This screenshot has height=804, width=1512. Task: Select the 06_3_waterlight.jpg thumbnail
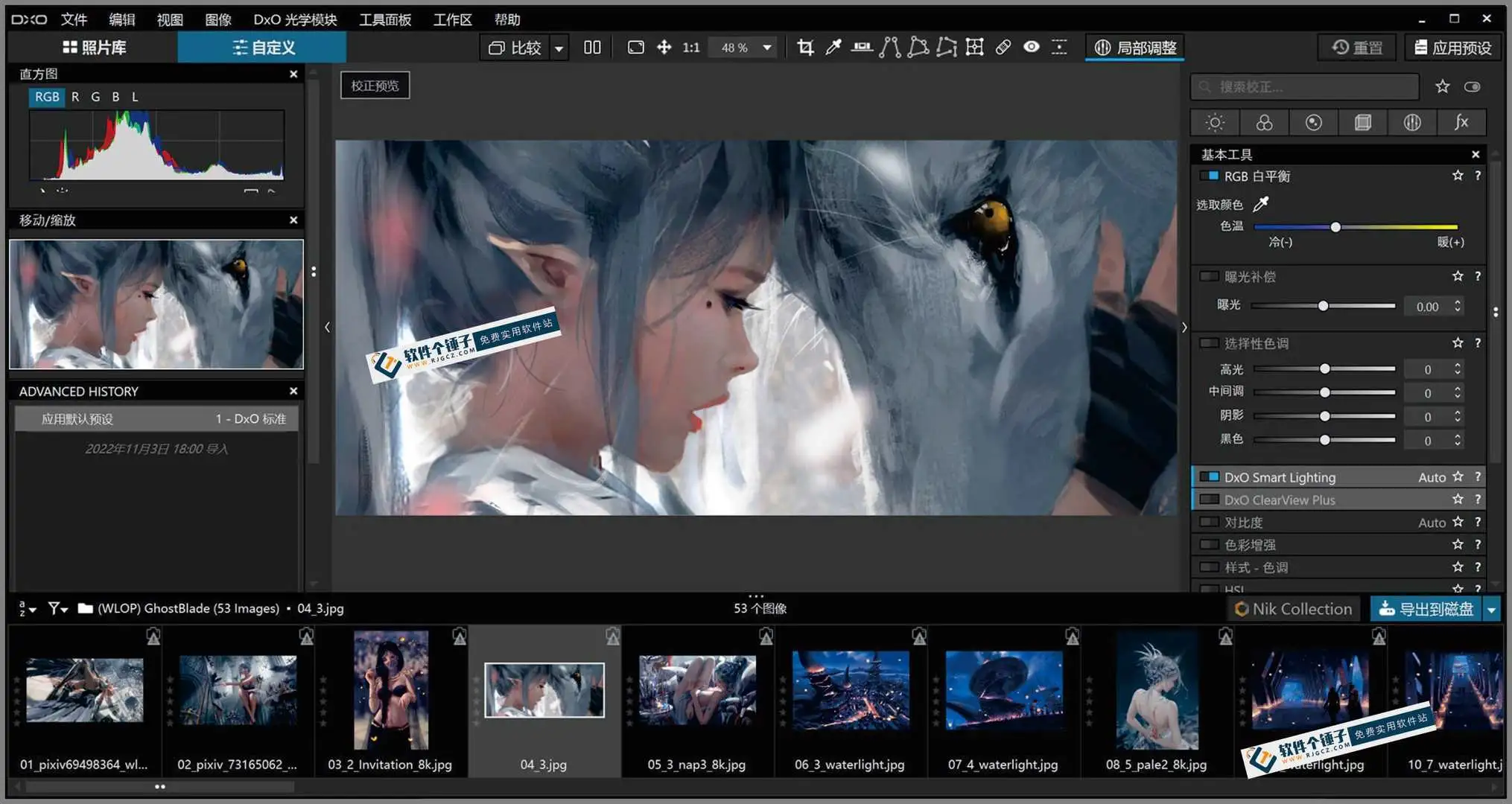tap(851, 690)
